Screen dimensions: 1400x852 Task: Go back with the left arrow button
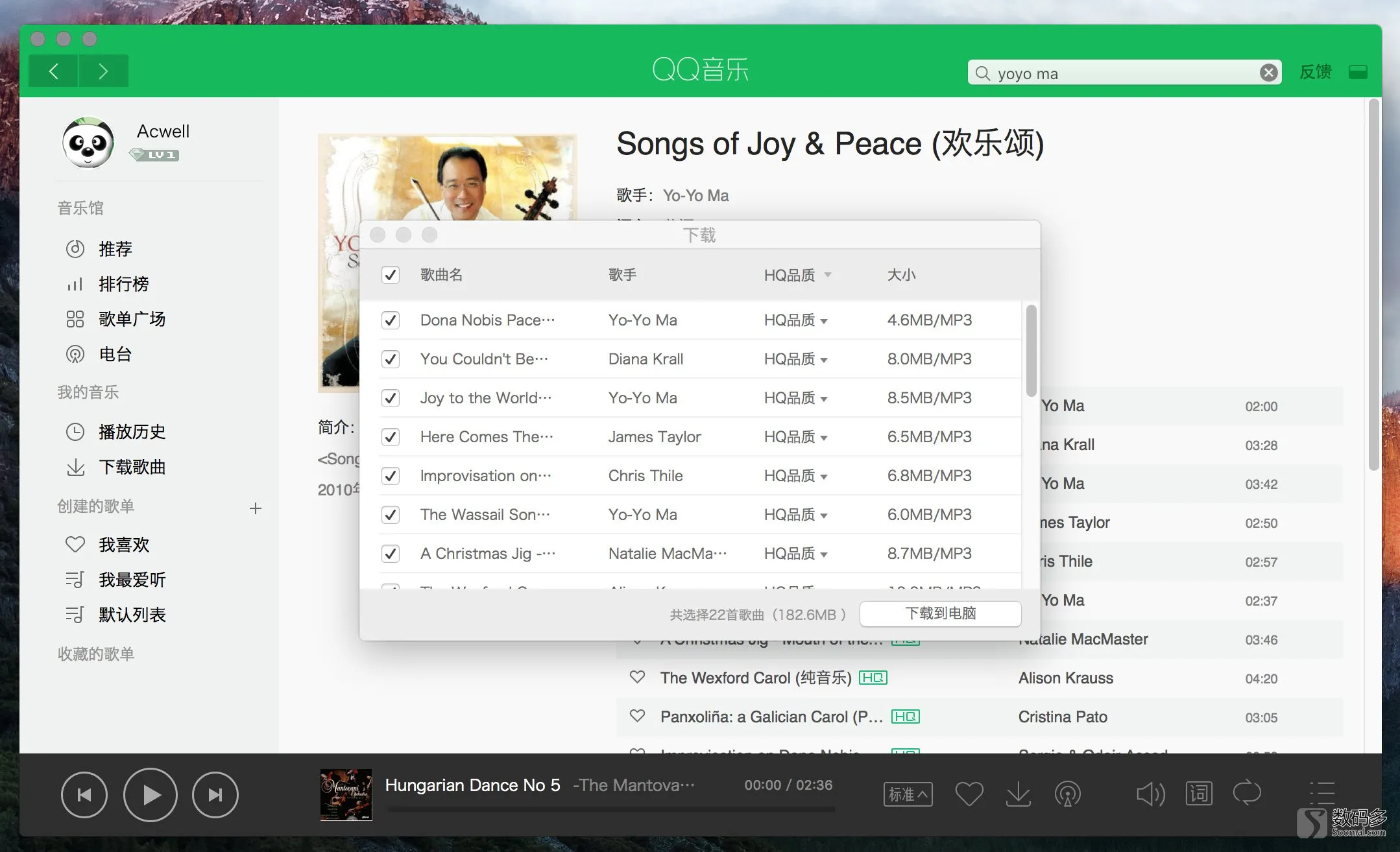[54, 71]
